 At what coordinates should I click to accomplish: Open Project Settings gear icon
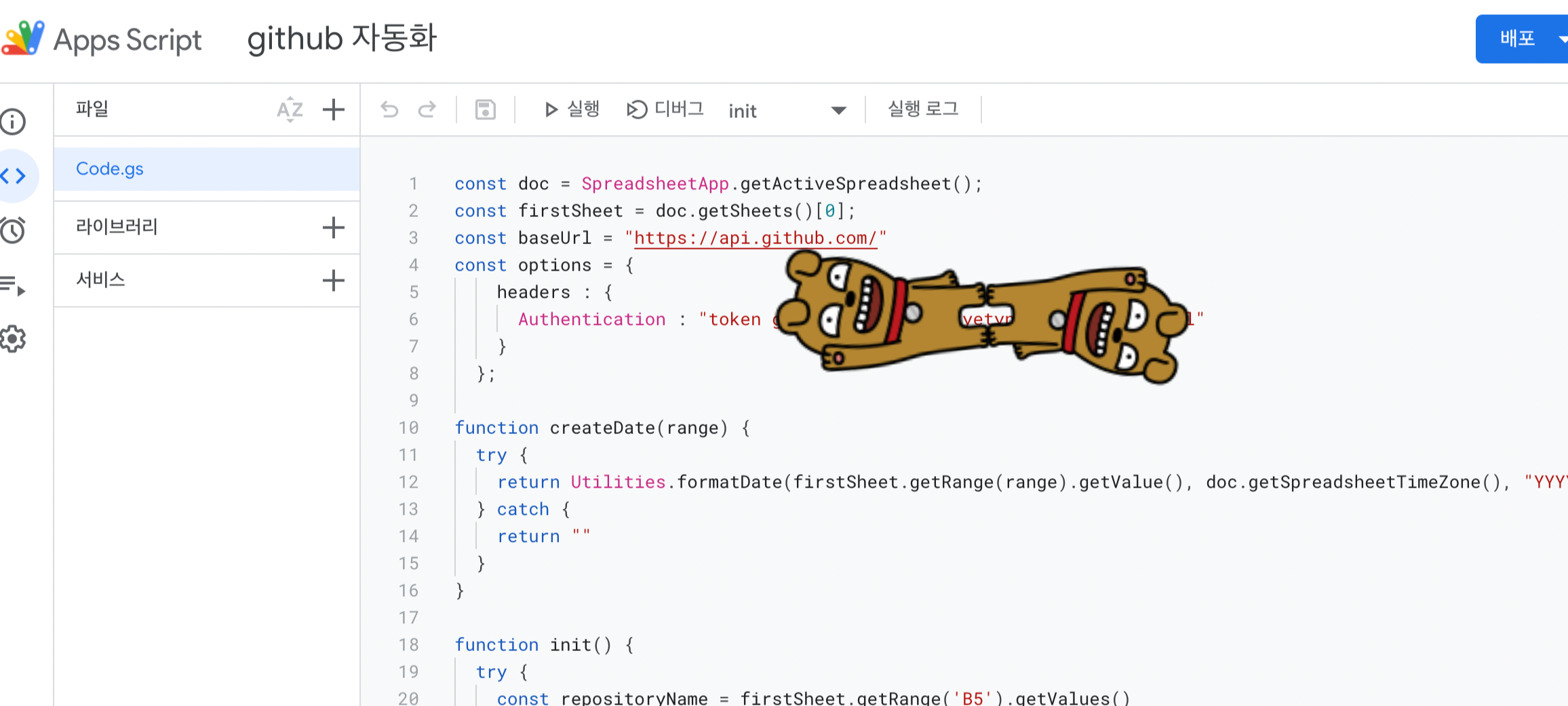point(13,339)
